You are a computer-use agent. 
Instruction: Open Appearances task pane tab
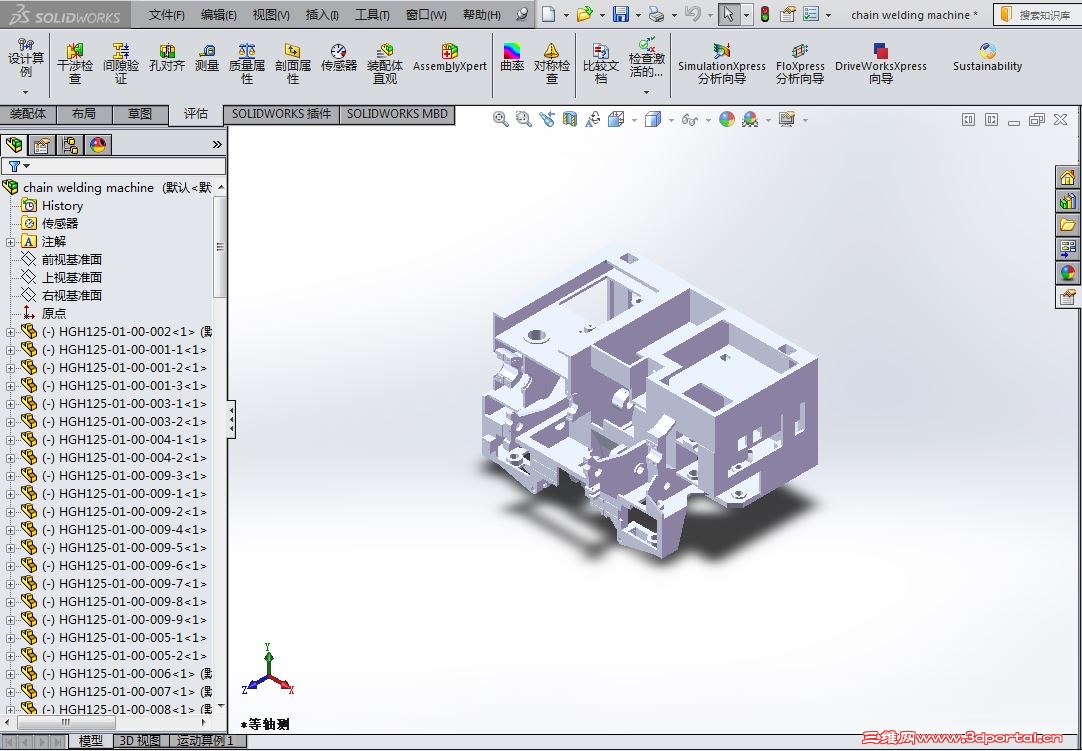coord(1068,273)
